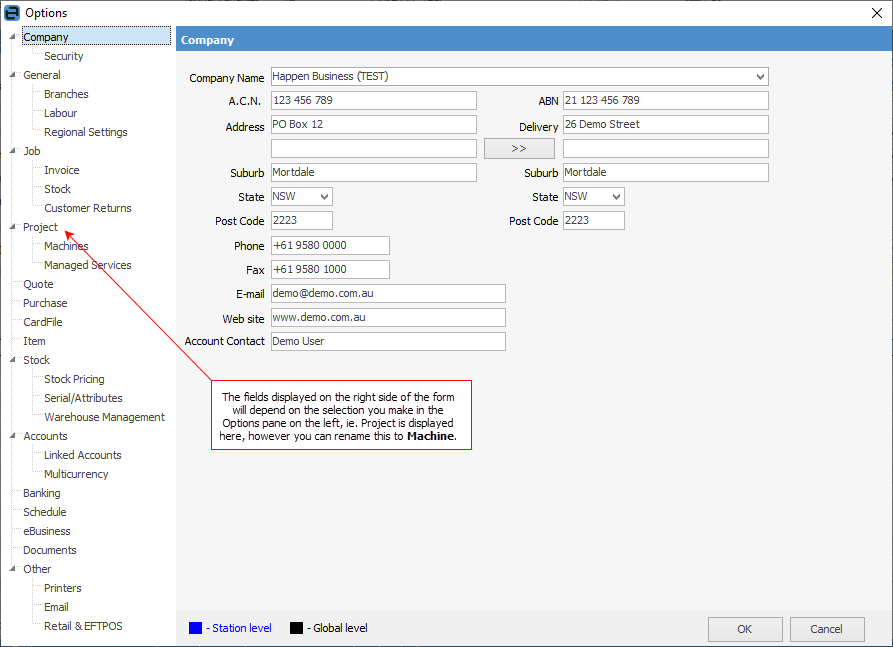Select Linked Accounts option
893x647 pixels.
(x=82, y=455)
